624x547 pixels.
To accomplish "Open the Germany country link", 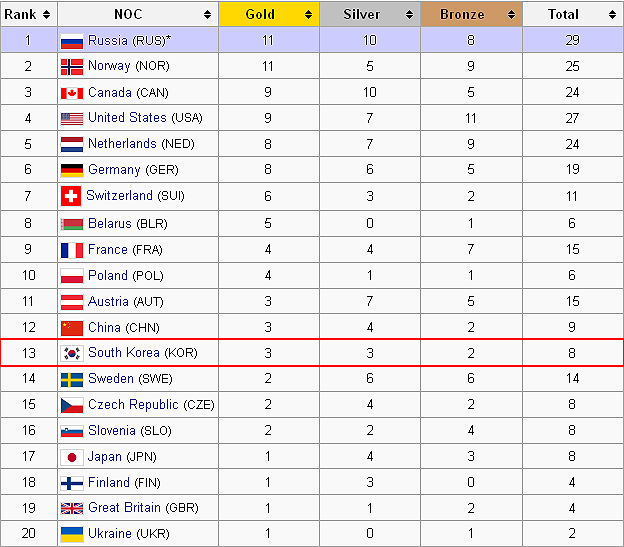I will pos(114,170).
